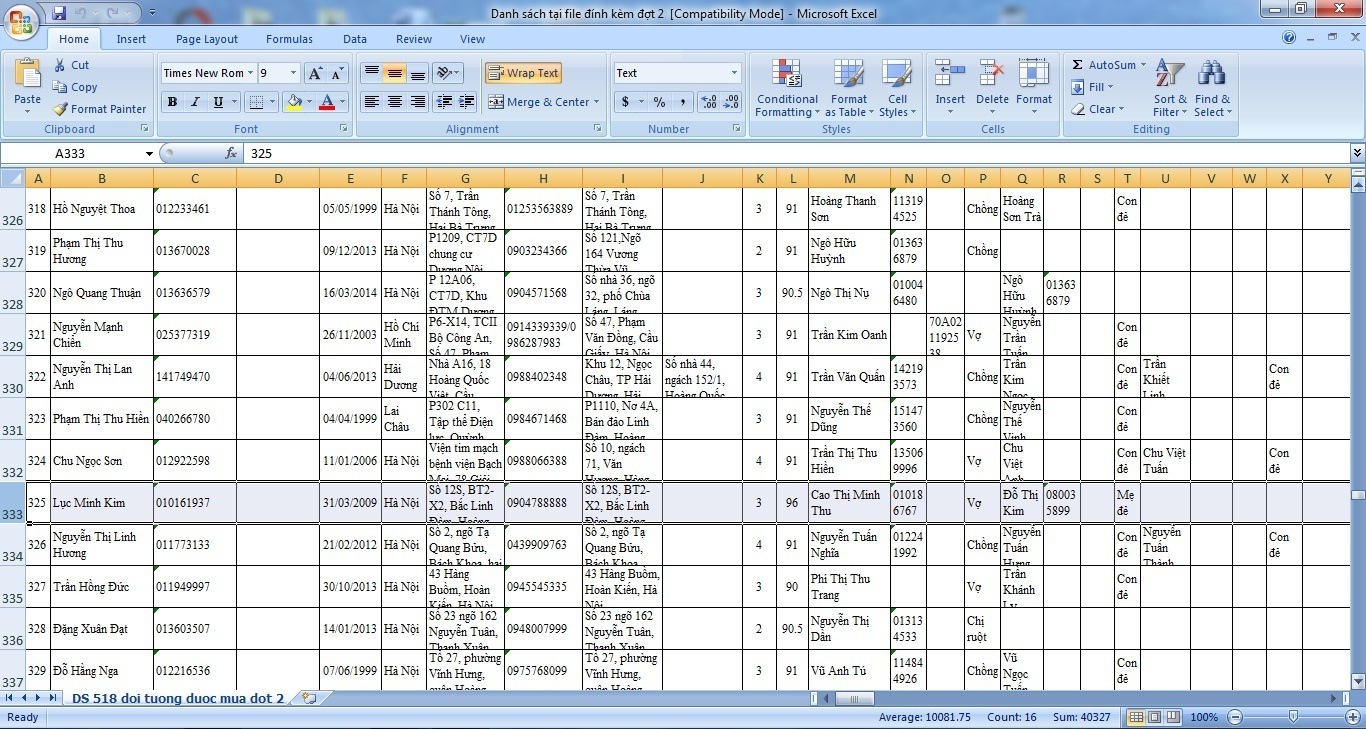Click the Format Painter brush icon
This screenshot has width=1366, height=729.
pyautogui.click(x=60, y=109)
